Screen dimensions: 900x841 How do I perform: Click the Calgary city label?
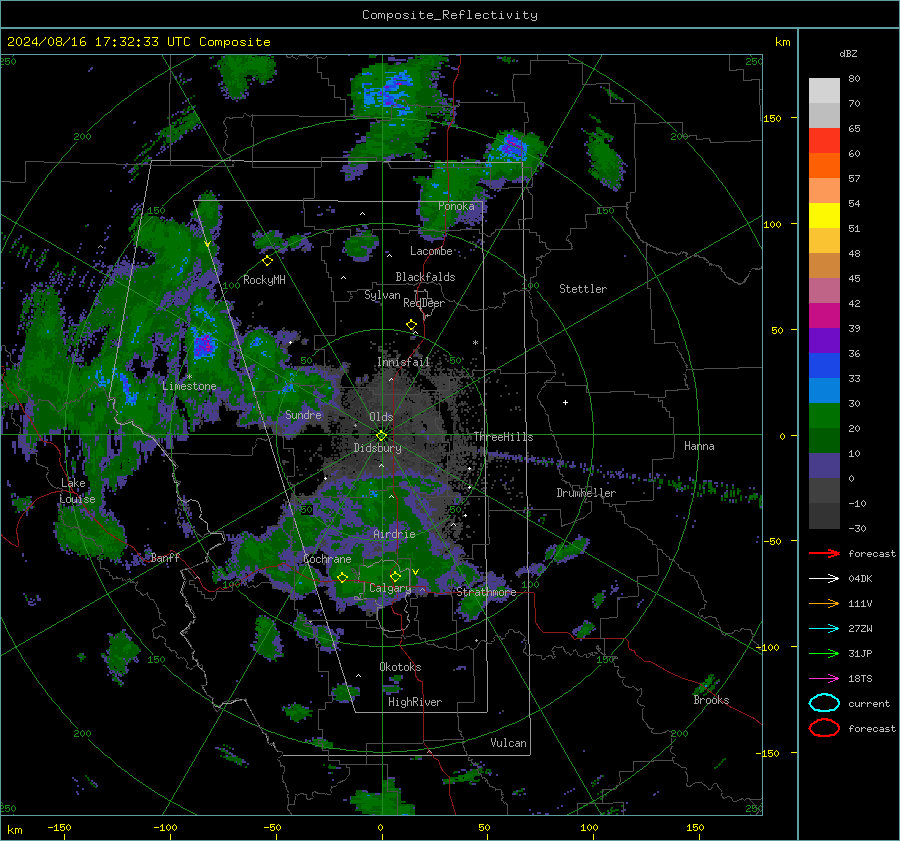click(x=390, y=588)
